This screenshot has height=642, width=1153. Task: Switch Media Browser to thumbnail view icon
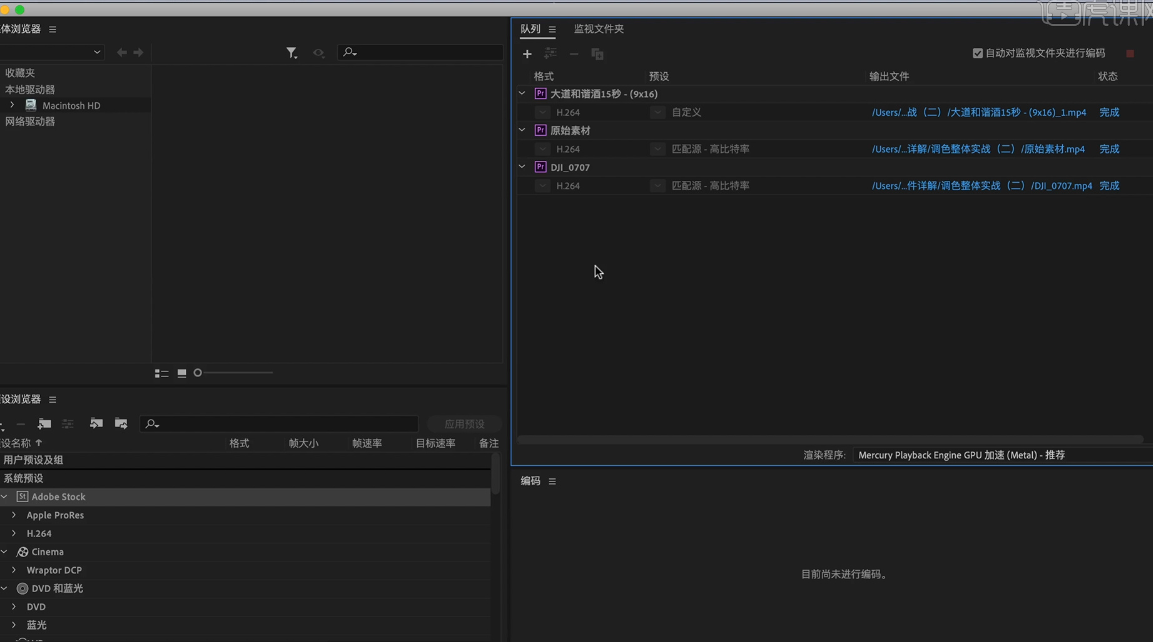pos(181,372)
